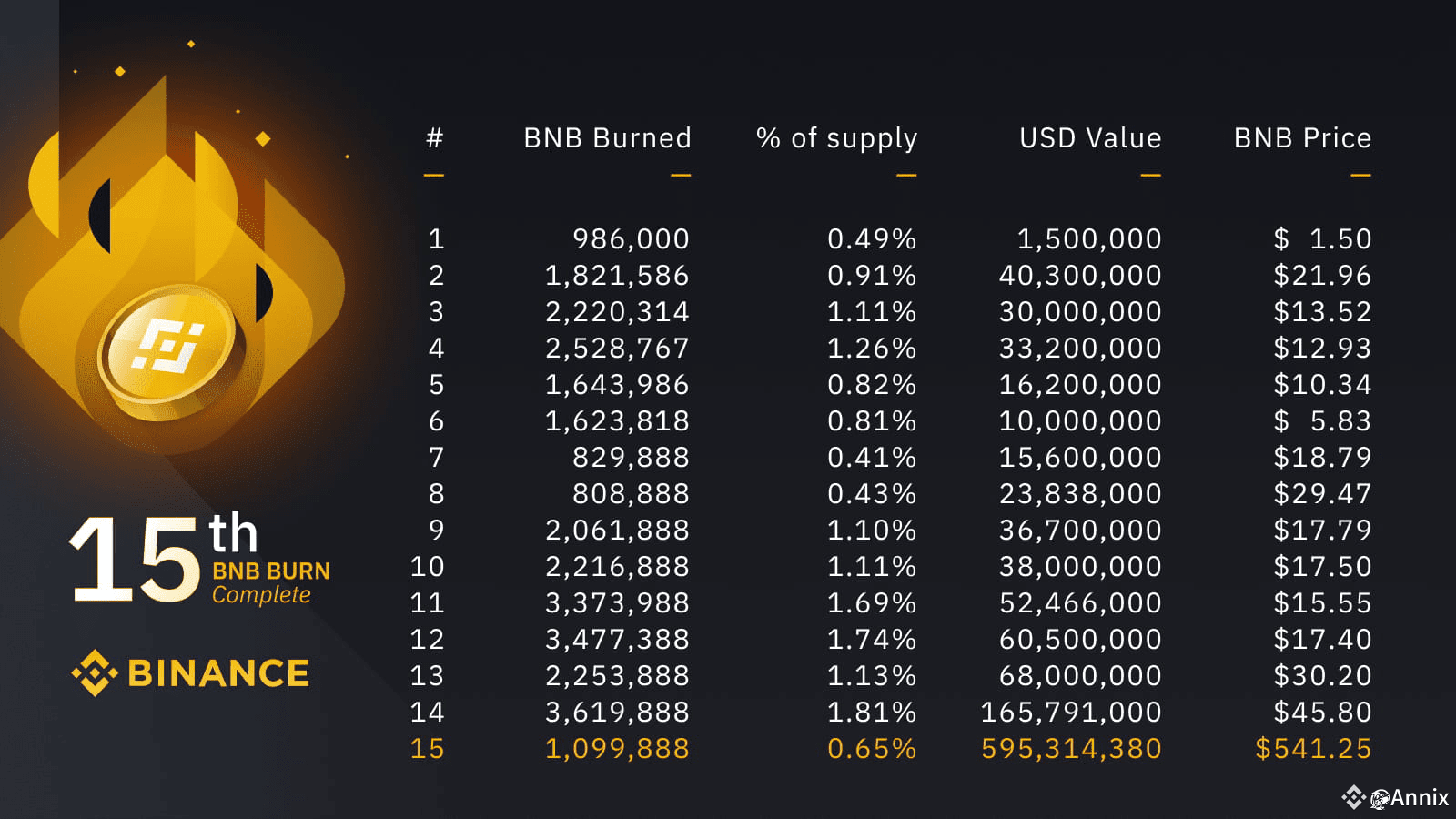This screenshot has width=1456, height=819.
Task: Click the "#" column header
Action: [435, 138]
